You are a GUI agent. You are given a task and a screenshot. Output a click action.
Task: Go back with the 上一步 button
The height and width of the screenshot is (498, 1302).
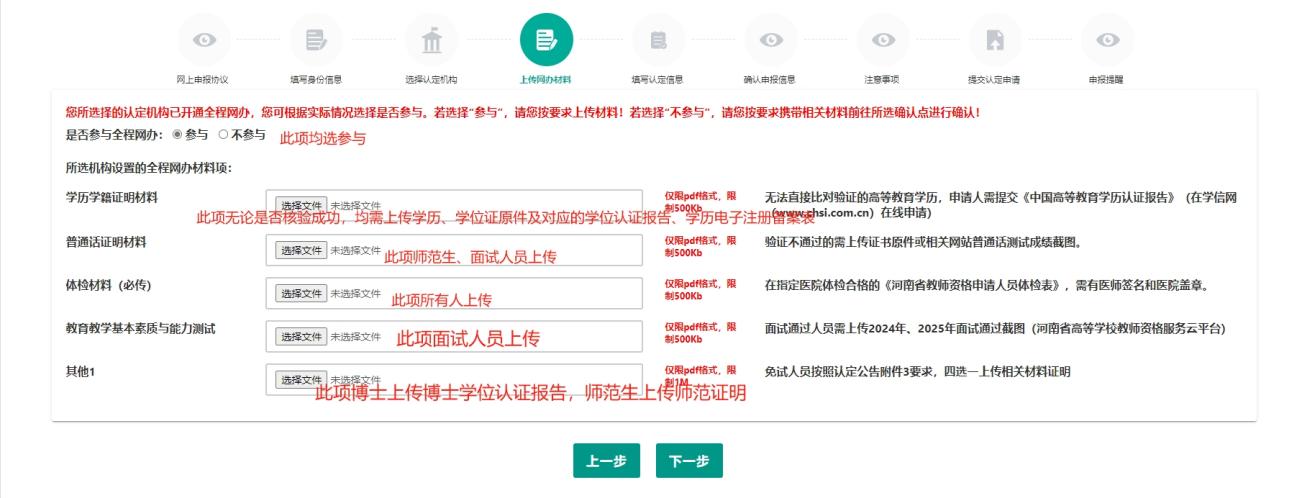click(x=606, y=461)
